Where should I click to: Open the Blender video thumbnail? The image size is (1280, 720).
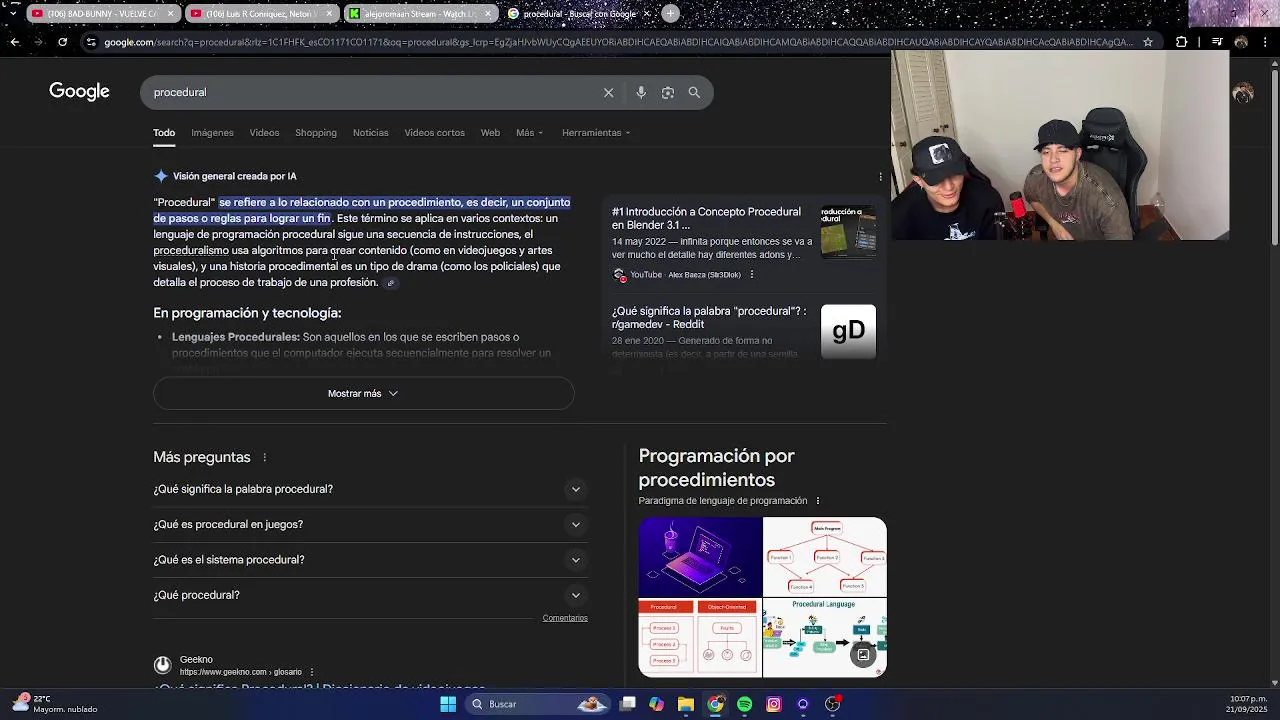(x=848, y=231)
